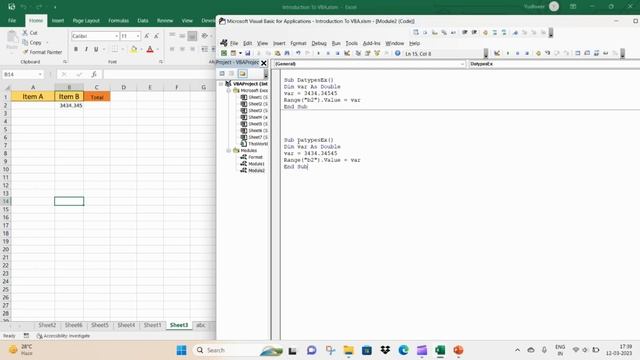
Task: Click the orange Total header cell
Action: pos(97,97)
